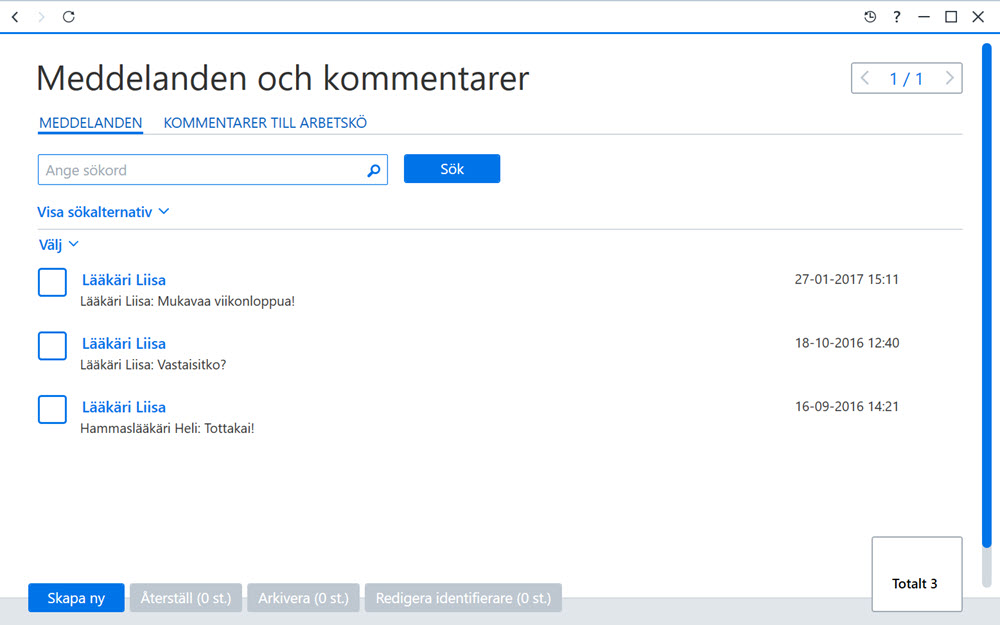Tick checkbox for Vastaisitko message
The image size is (1000, 625).
[x=52, y=346]
